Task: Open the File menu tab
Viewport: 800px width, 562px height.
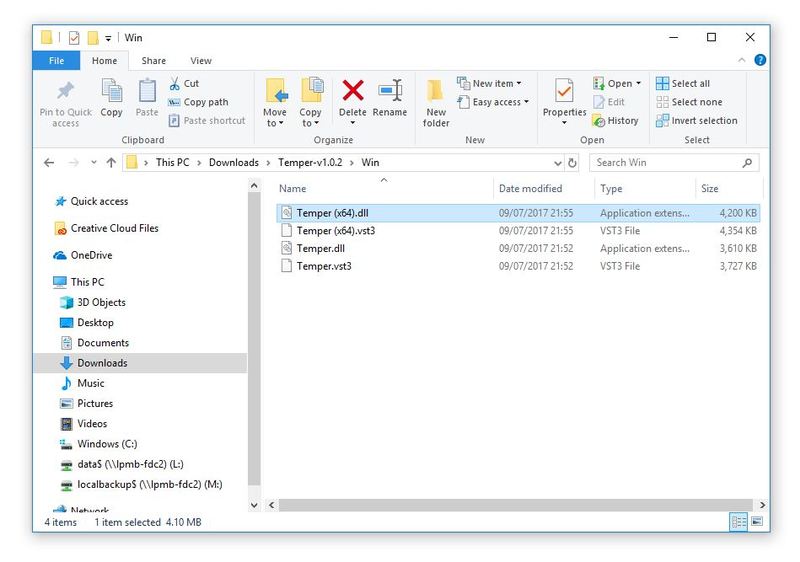Action: click(57, 61)
